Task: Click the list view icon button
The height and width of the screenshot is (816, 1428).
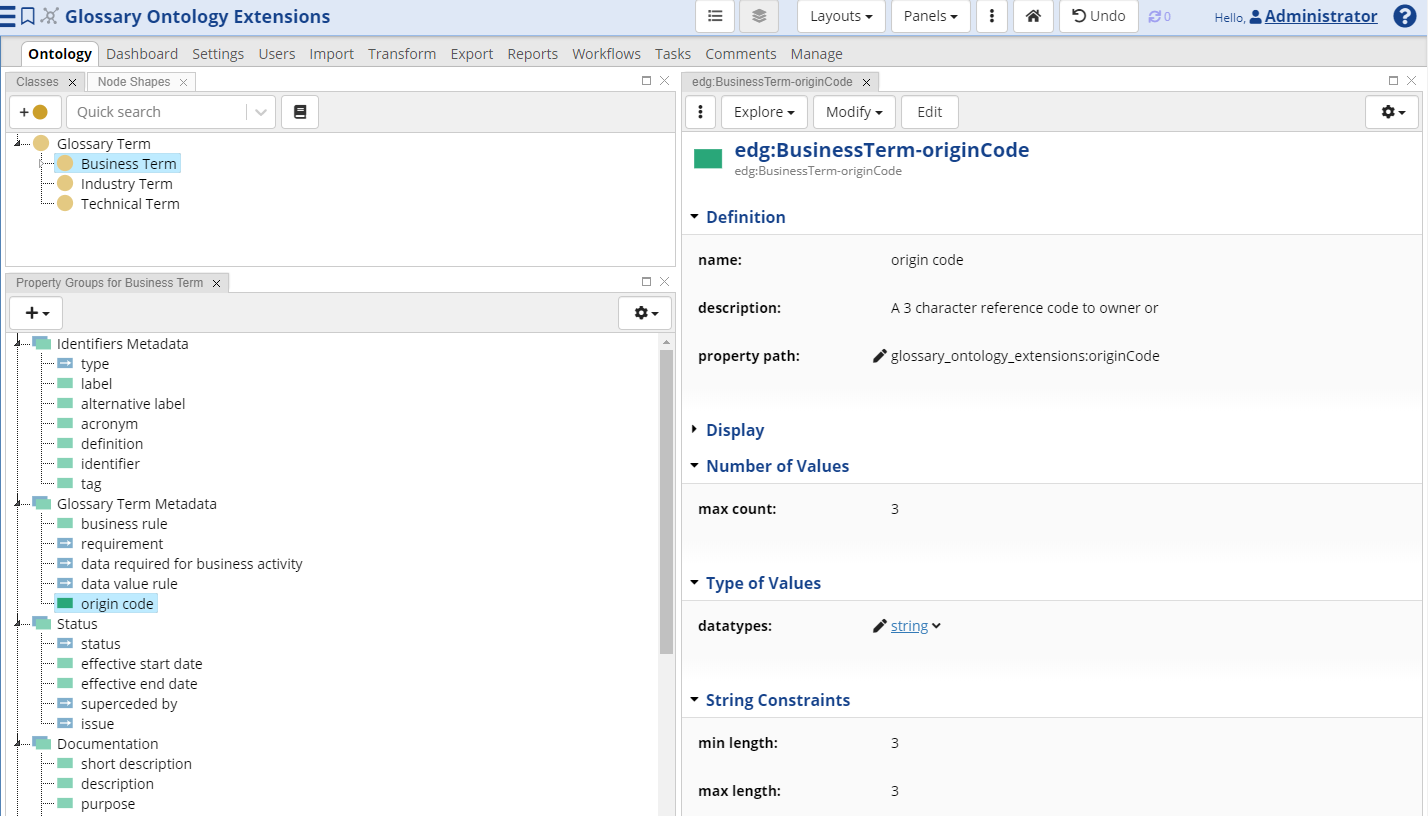Action: click(714, 16)
